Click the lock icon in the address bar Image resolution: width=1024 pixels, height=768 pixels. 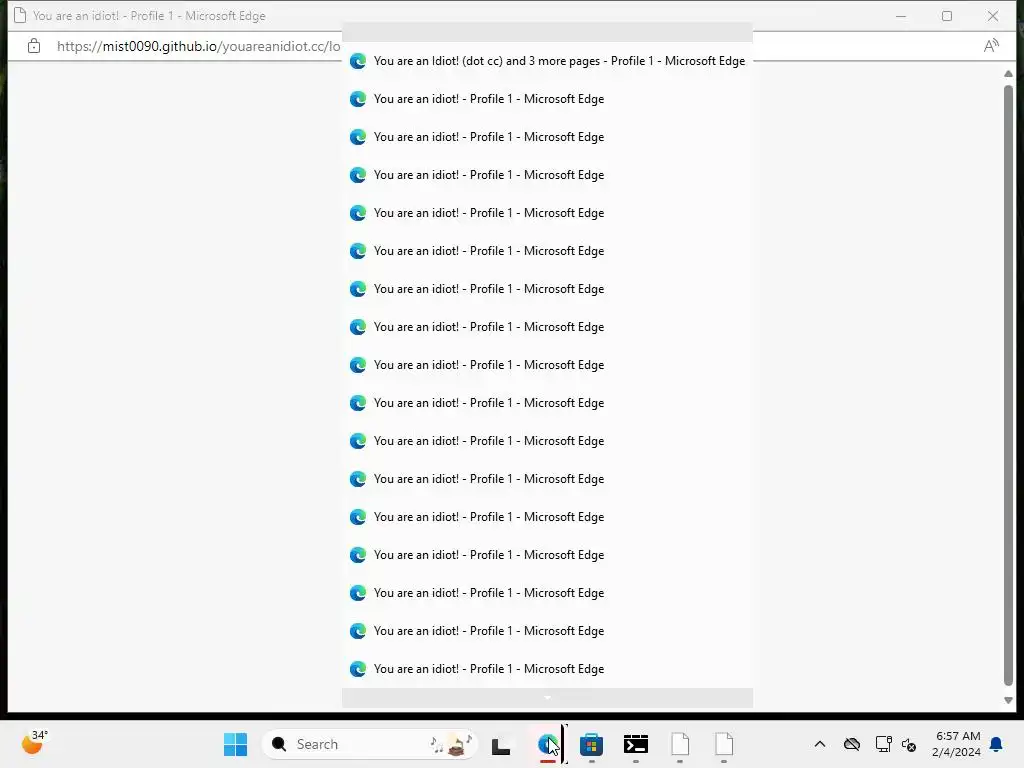tap(34, 46)
